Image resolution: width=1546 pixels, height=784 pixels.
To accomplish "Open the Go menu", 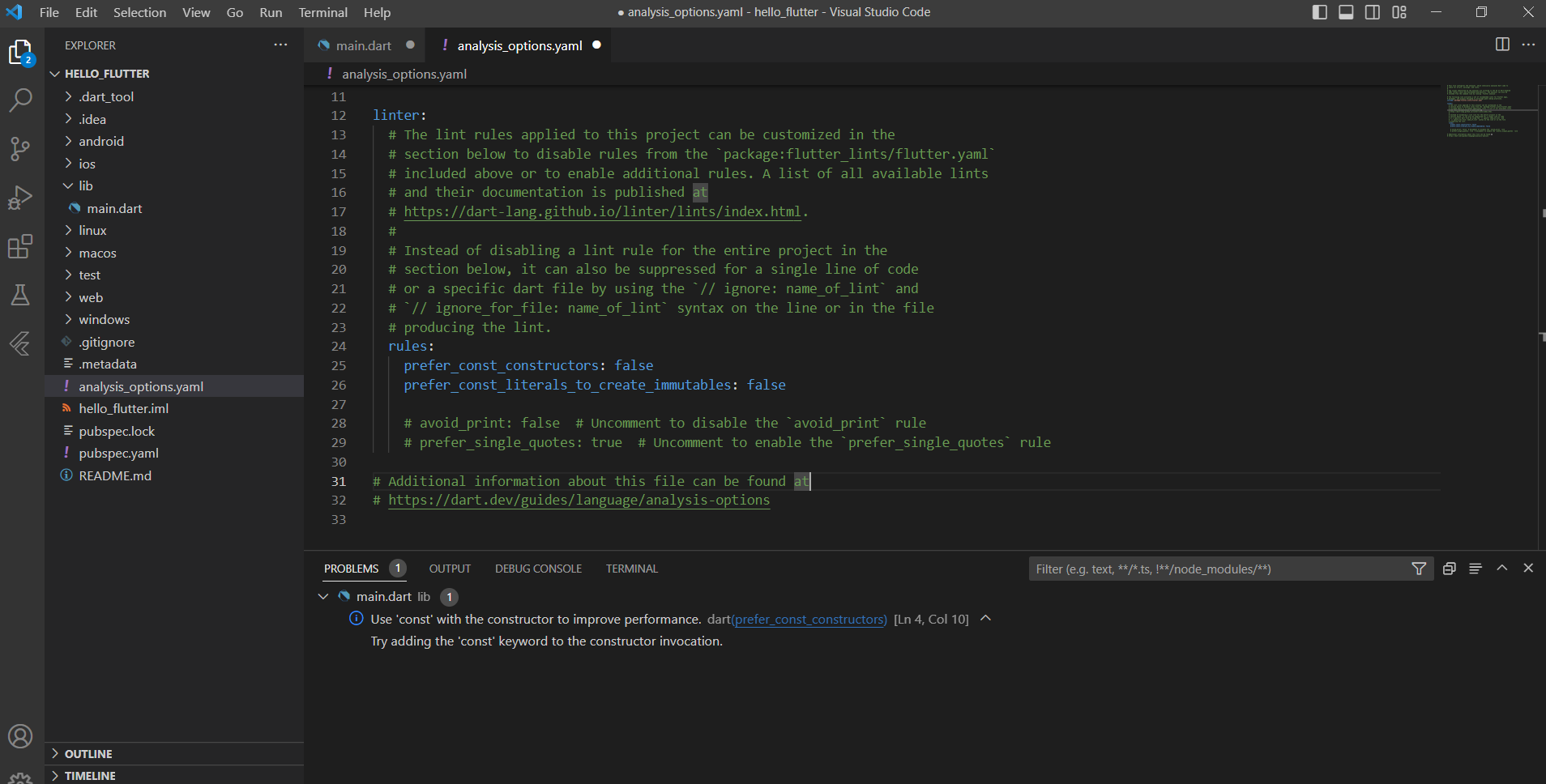I will (235, 12).
